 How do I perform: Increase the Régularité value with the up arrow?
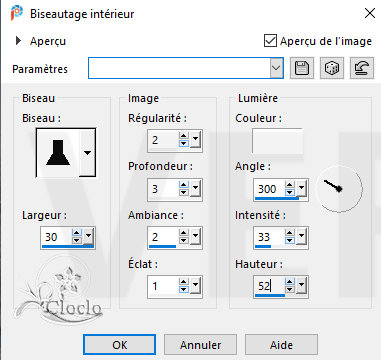click(x=183, y=136)
